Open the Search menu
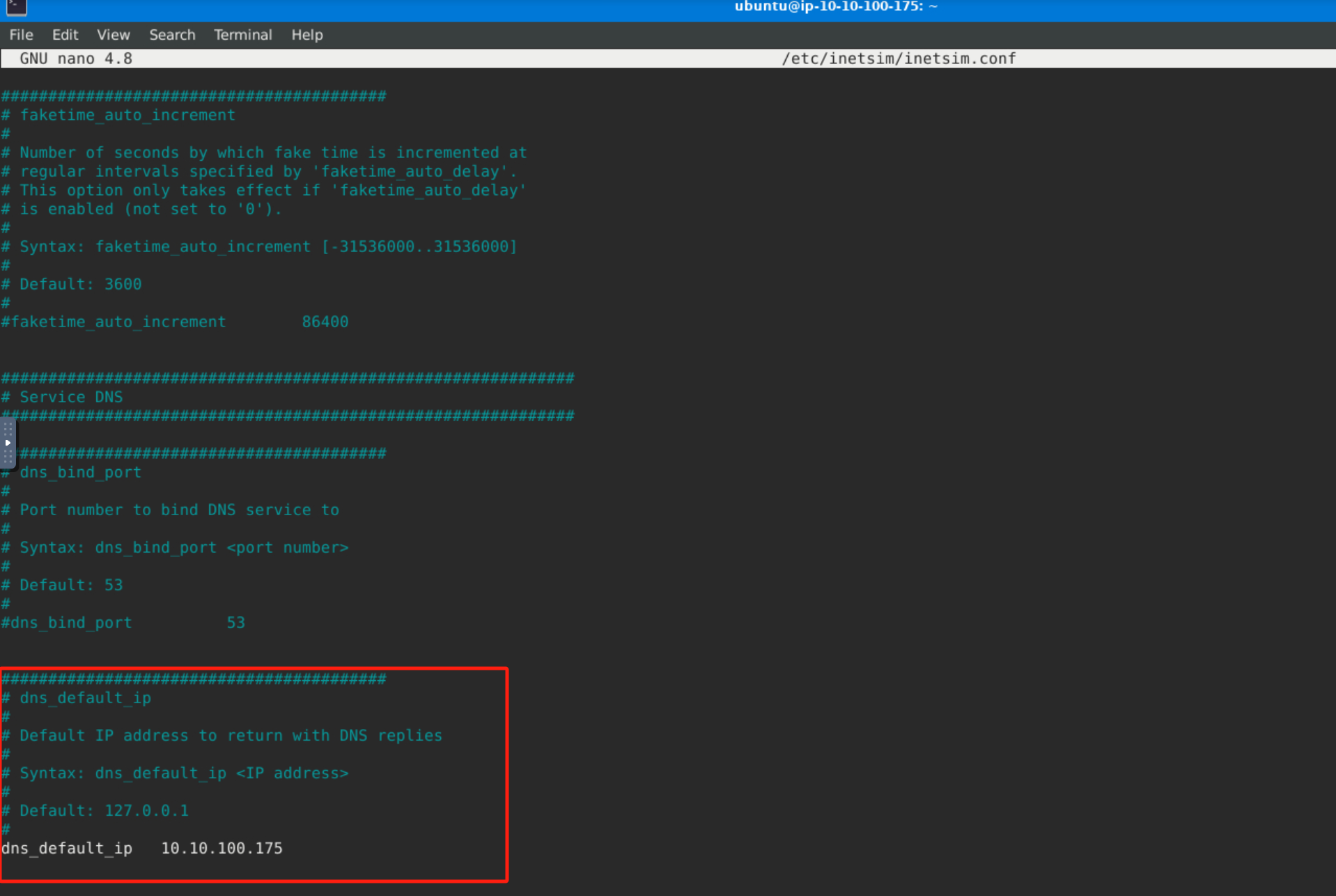Image resolution: width=1336 pixels, height=896 pixels. tap(172, 35)
